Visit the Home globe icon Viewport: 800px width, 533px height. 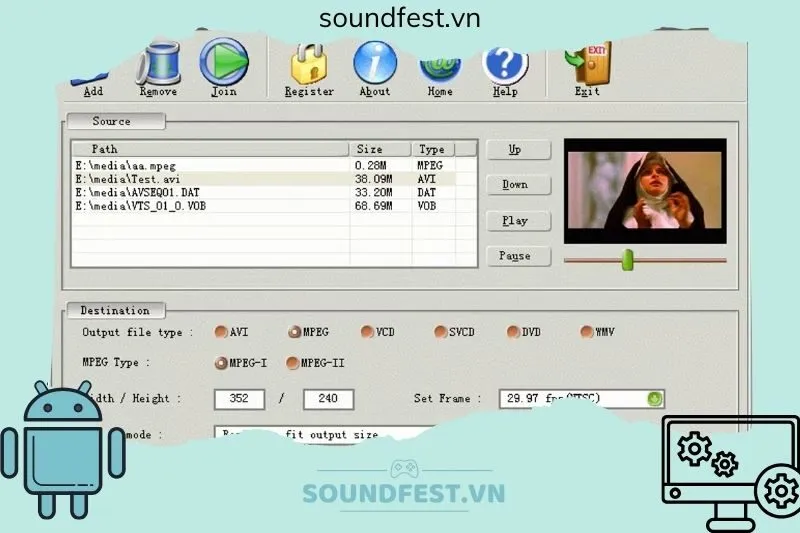coord(440,69)
